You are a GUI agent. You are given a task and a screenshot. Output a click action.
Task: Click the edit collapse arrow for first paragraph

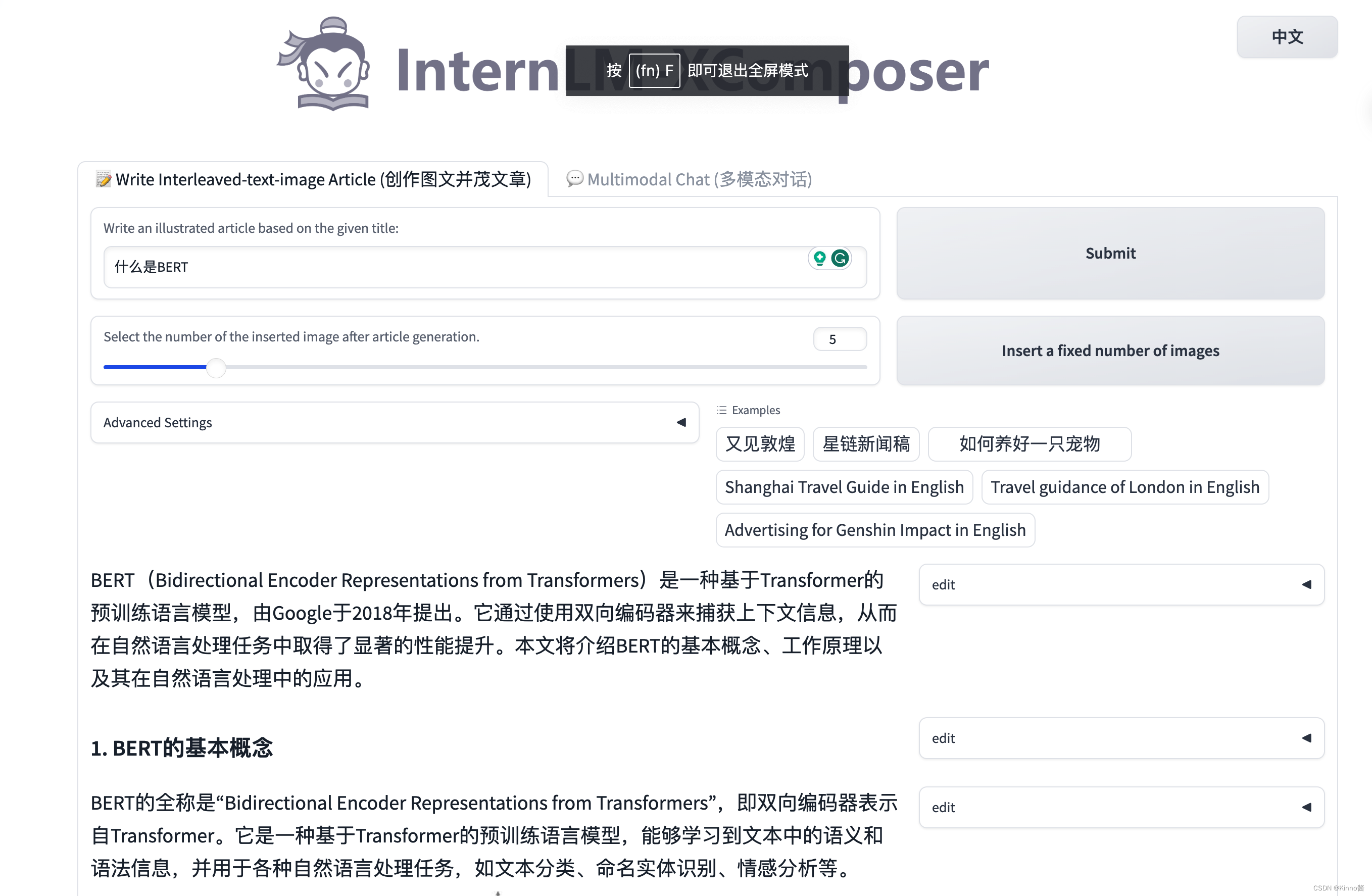(1310, 583)
